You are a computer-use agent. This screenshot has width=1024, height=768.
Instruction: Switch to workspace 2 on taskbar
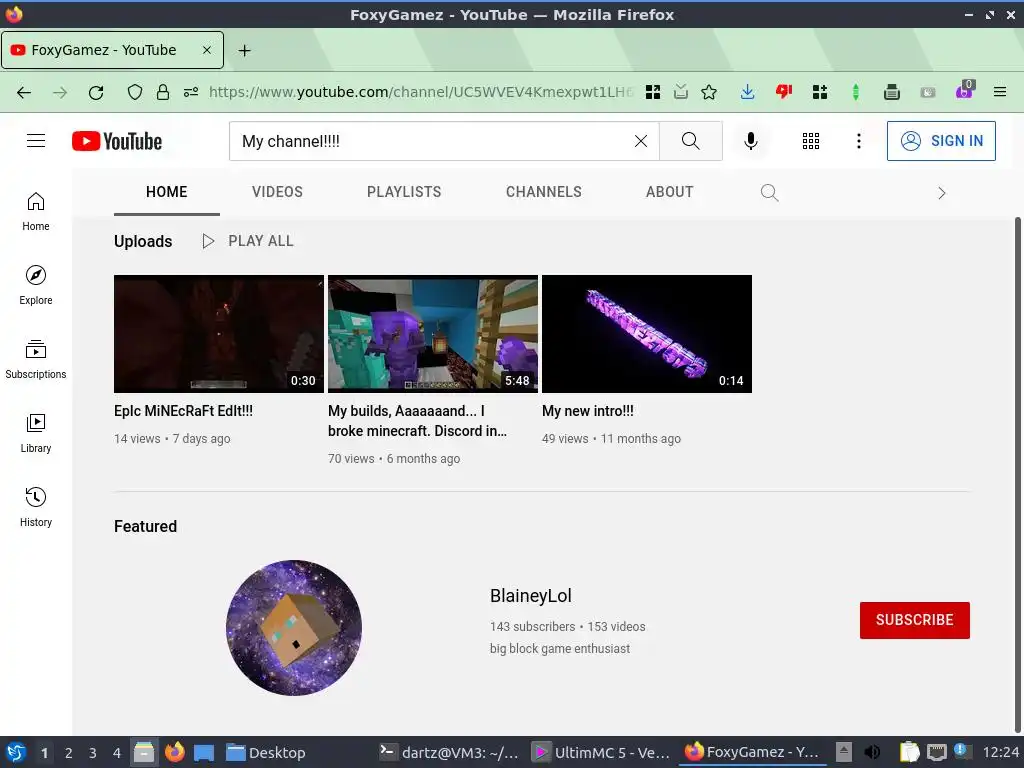(68, 753)
